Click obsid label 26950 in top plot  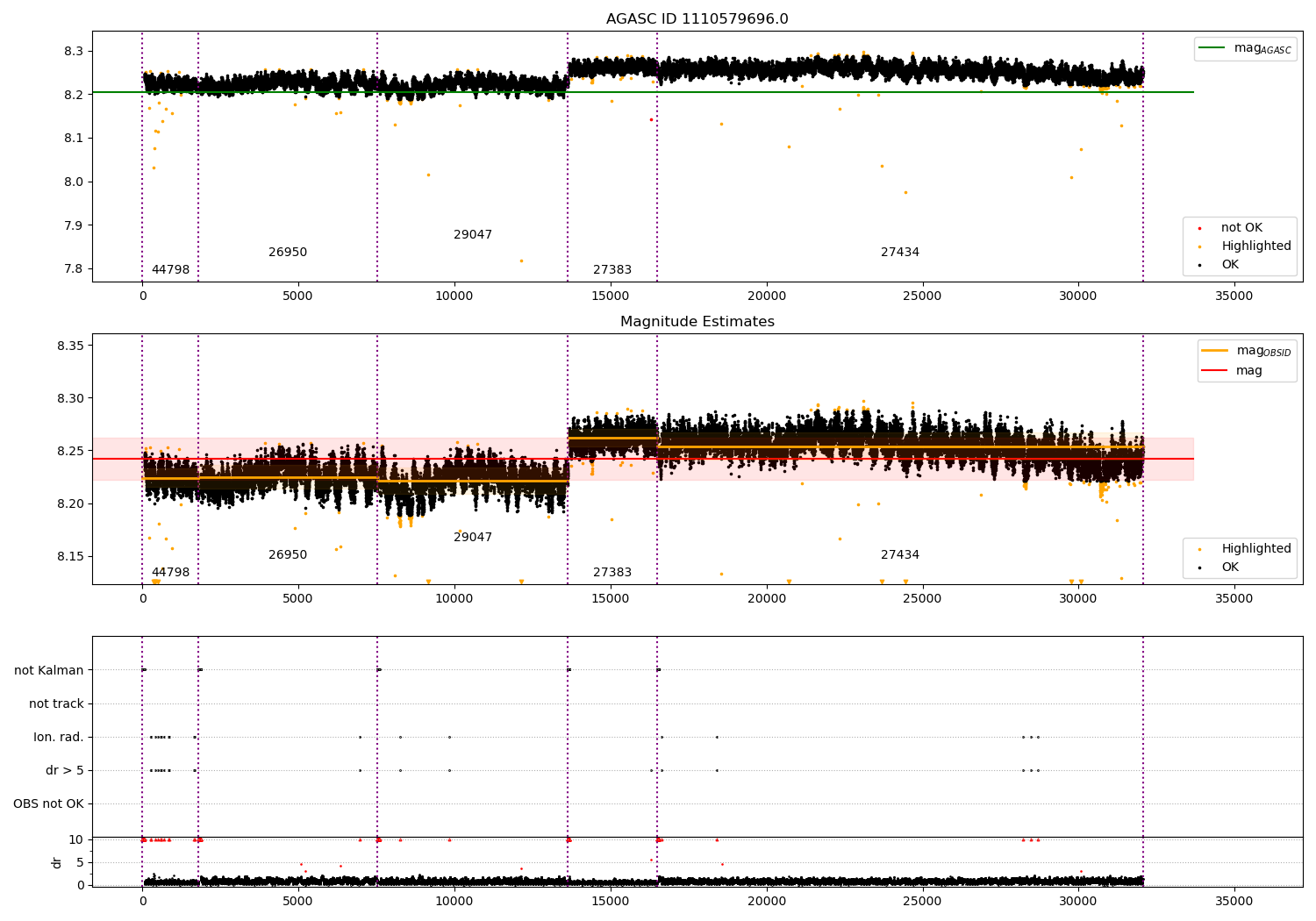coord(288,253)
